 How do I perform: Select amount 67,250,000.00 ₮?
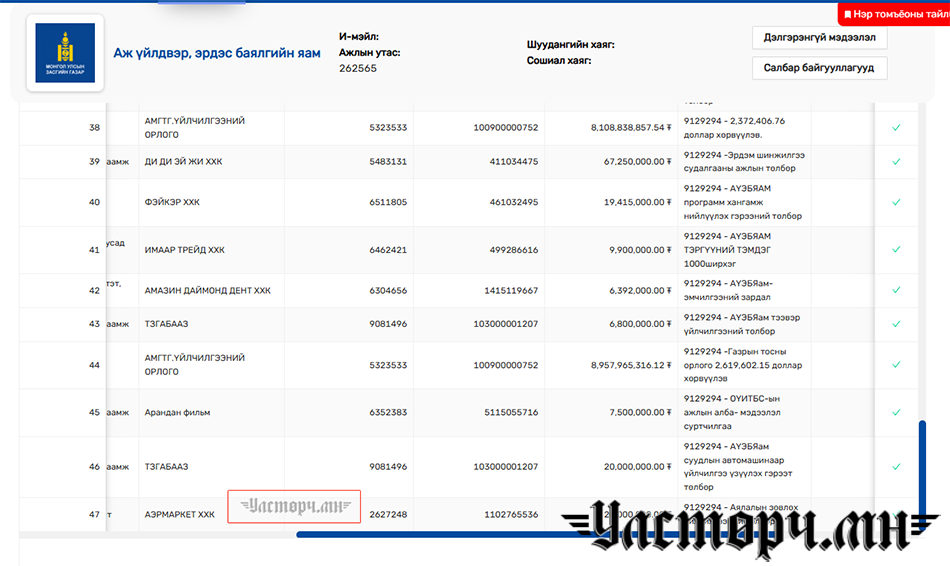[637, 161]
